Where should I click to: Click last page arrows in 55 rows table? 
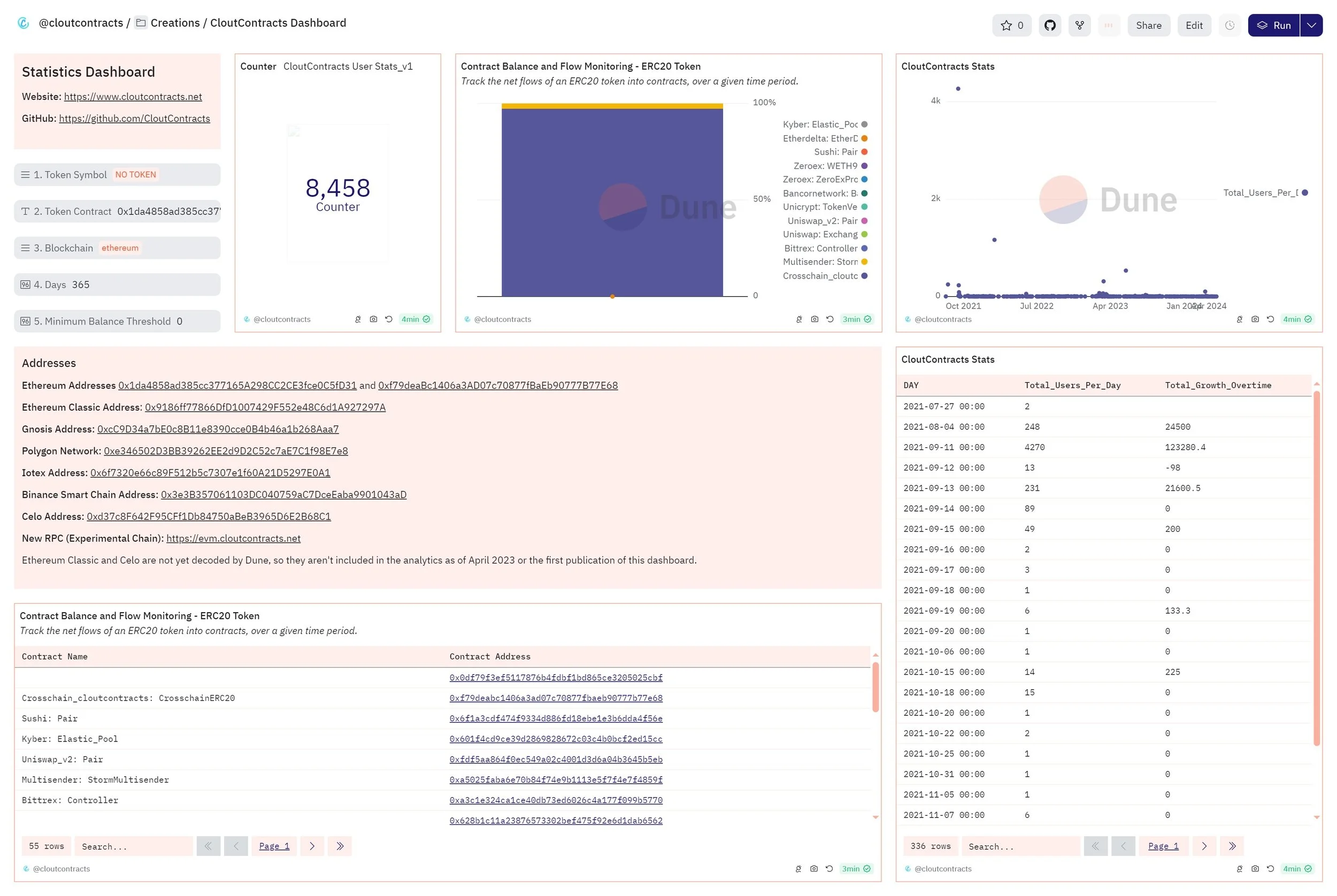click(x=340, y=846)
